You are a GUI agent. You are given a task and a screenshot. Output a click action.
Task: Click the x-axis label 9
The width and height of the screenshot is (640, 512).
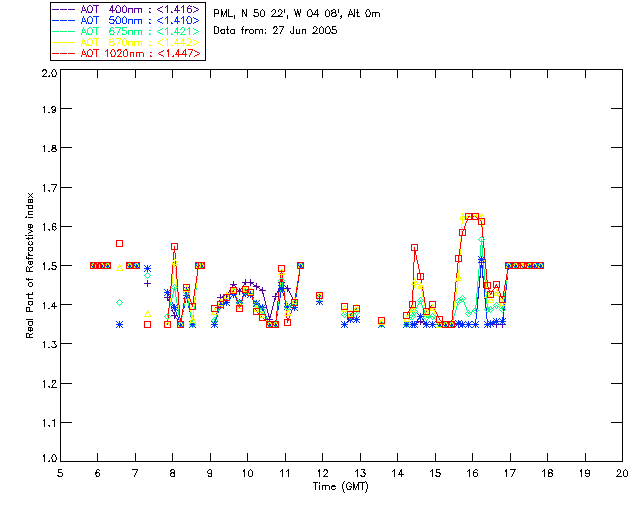tap(210, 473)
